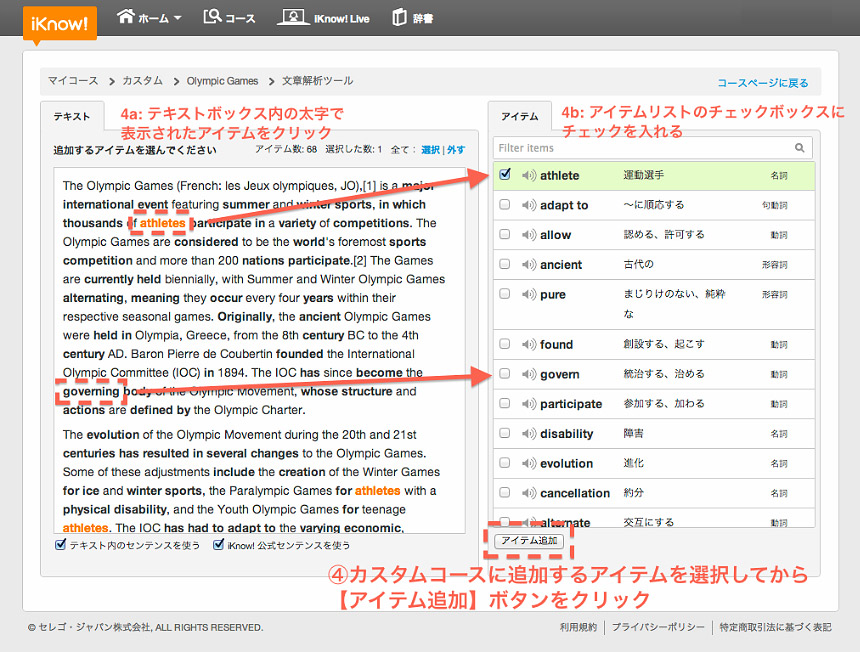Go to マイコース breadcrumb
860x652 pixels.
pos(73,81)
